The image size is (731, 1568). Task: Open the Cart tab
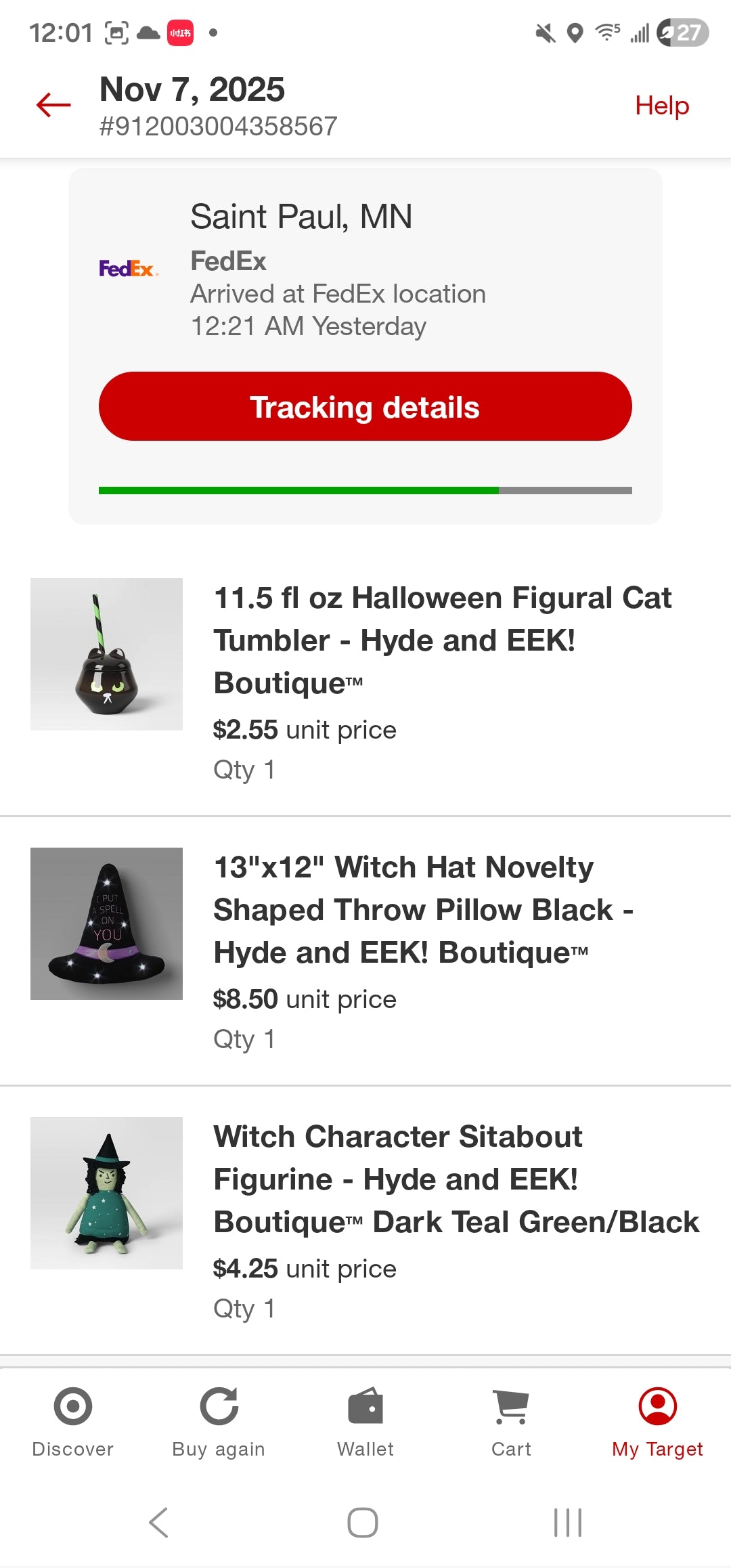click(511, 1420)
